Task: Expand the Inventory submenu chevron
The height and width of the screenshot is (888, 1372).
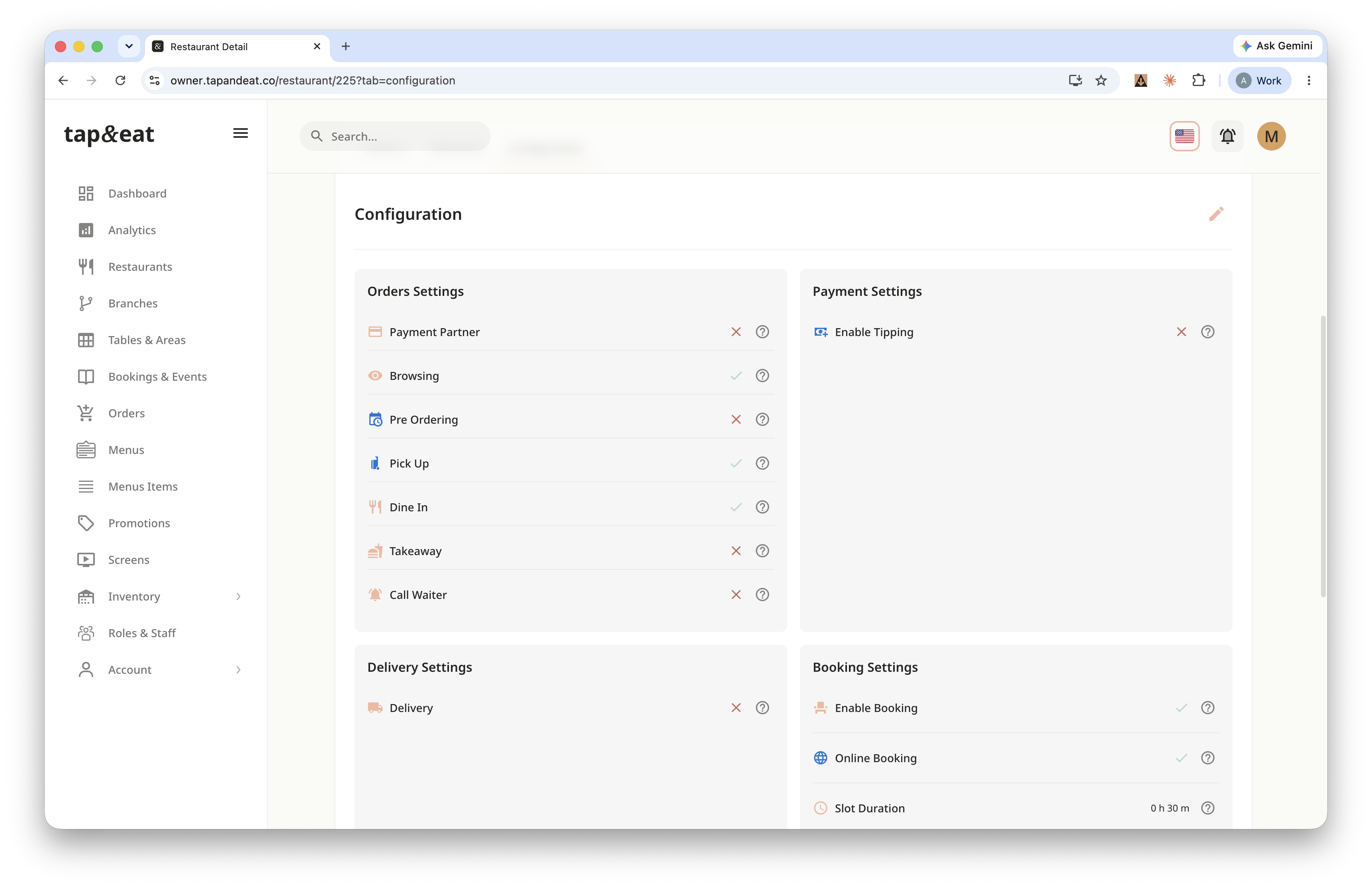Action: (238, 597)
